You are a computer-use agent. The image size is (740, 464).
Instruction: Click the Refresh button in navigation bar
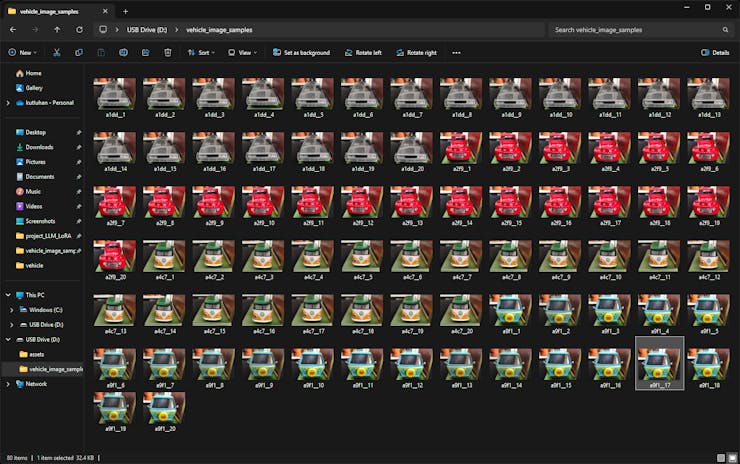point(79,30)
